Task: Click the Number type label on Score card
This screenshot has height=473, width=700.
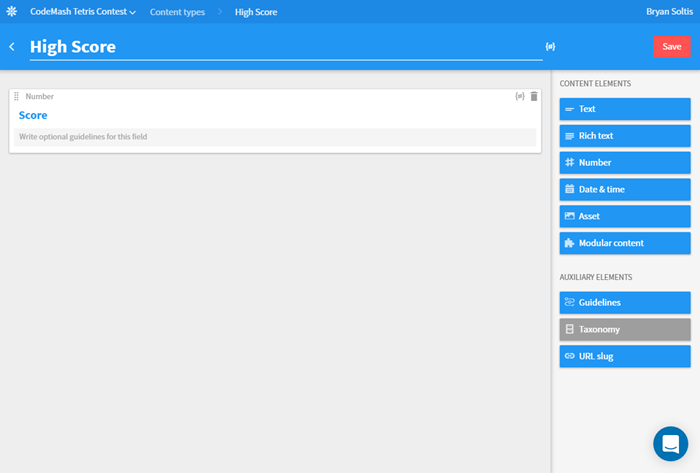Action: click(x=39, y=96)
